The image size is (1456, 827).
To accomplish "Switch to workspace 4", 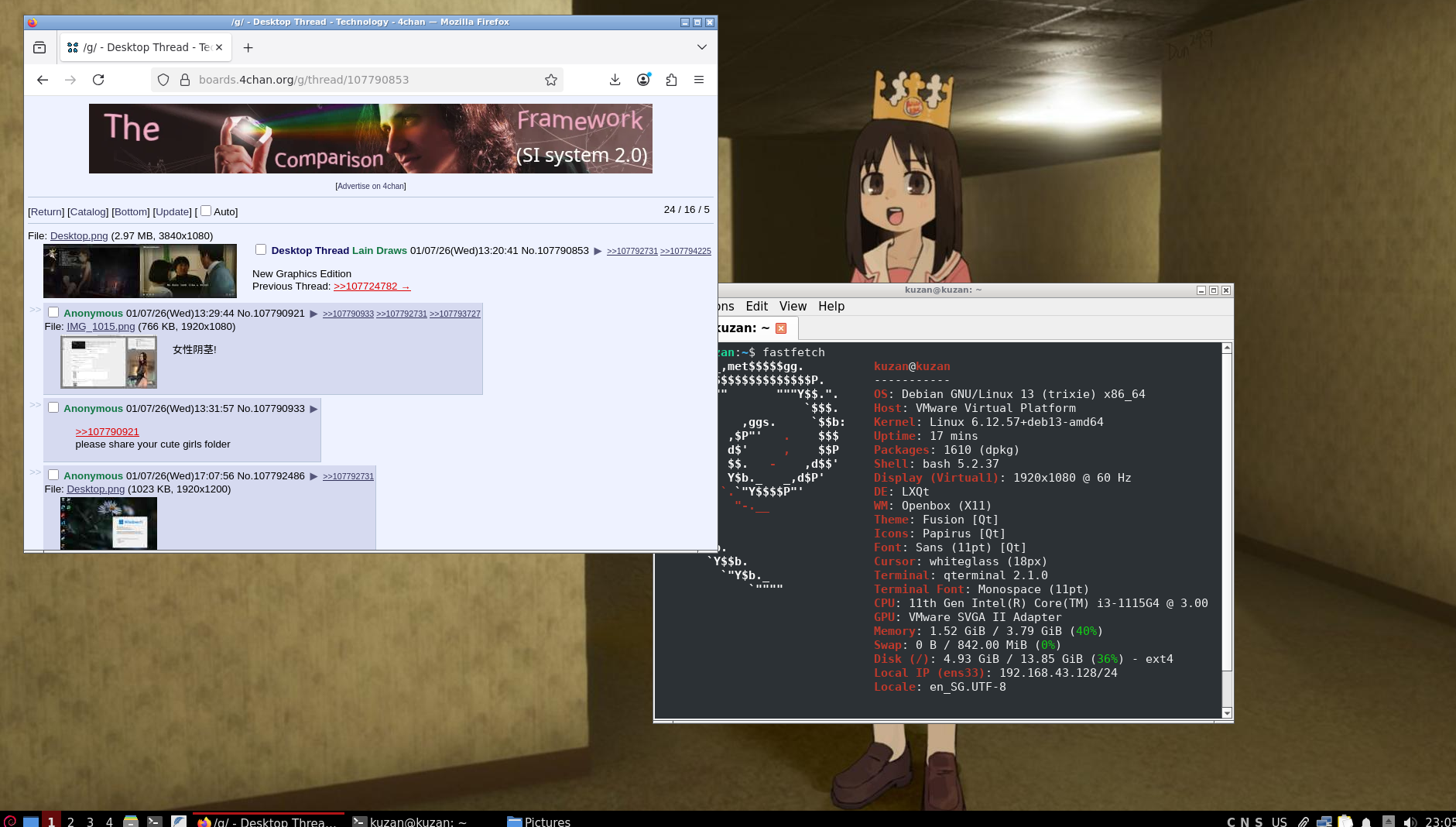I will pyautogui.click(x=109, y=821).
